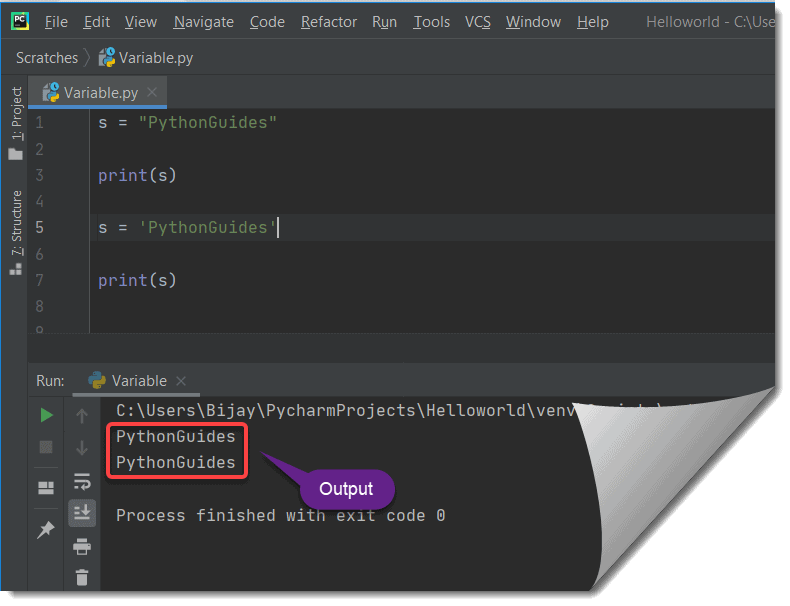The image size is (790, 606).
Task: Click the Structure icon in left sidebar
Action: (x=16, y=269)
